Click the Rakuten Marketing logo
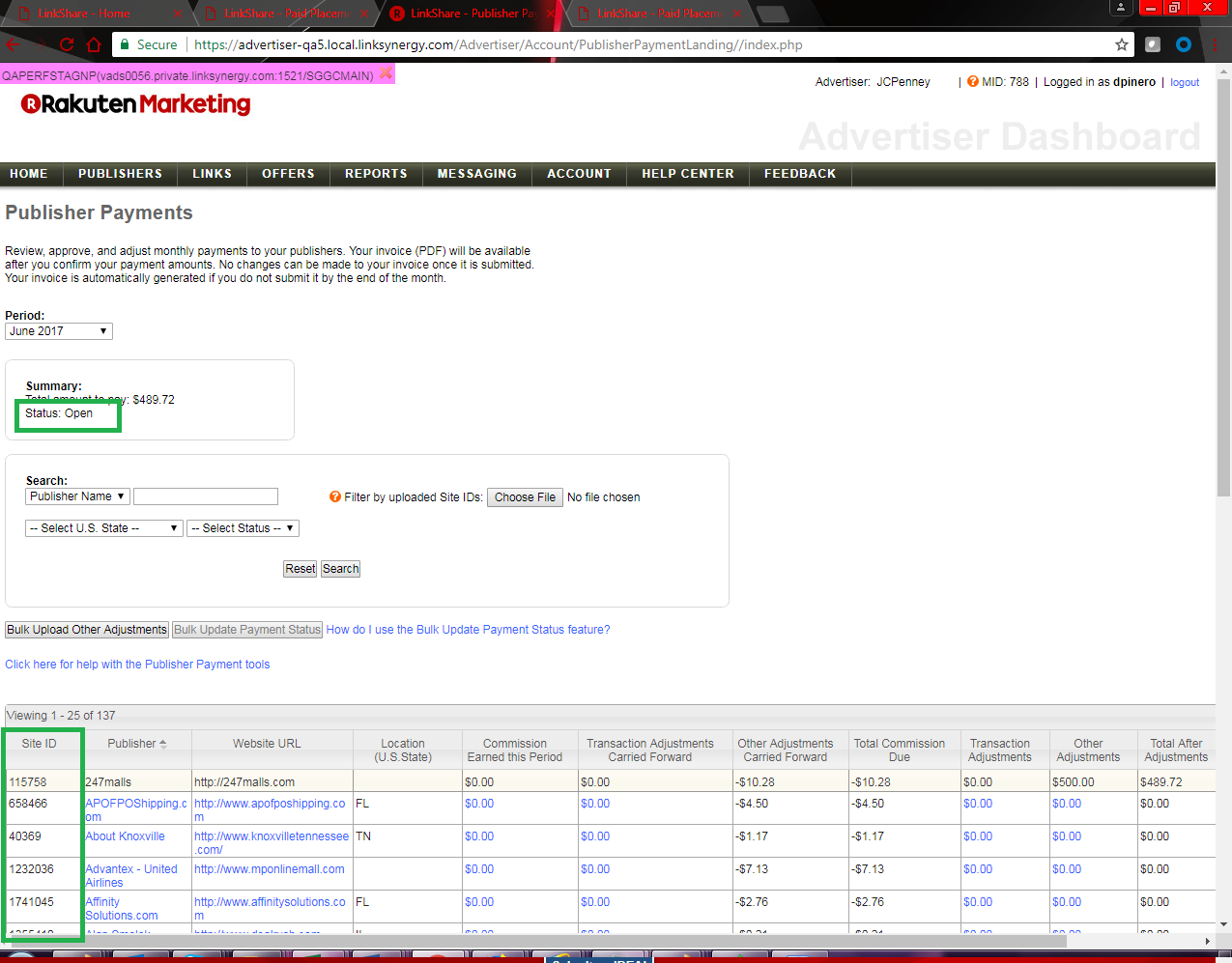Screen dimensions: 1232x963 point(135,104)
